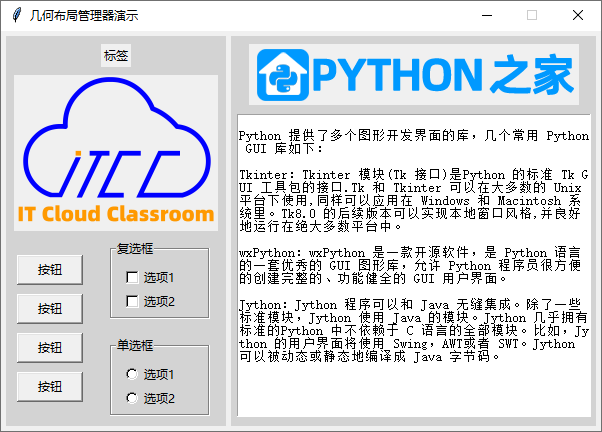This screenshot has height=432, width=602.
Task: Click the 单选框 group title
Action: coord(135,346)
